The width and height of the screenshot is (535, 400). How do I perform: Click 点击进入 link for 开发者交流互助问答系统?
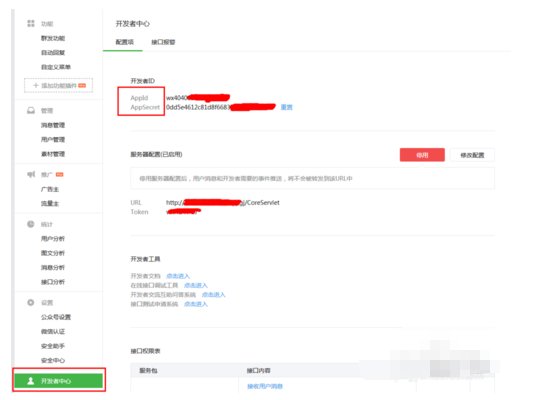(x=214, y=295)
